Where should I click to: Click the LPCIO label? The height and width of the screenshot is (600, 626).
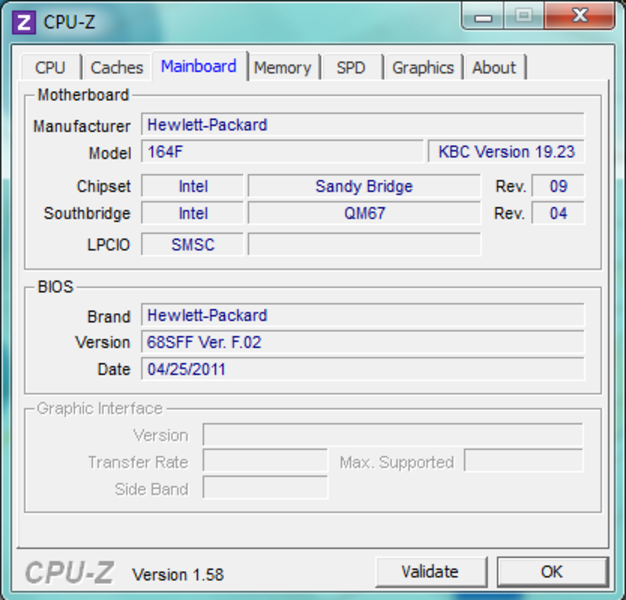(109, 245)
